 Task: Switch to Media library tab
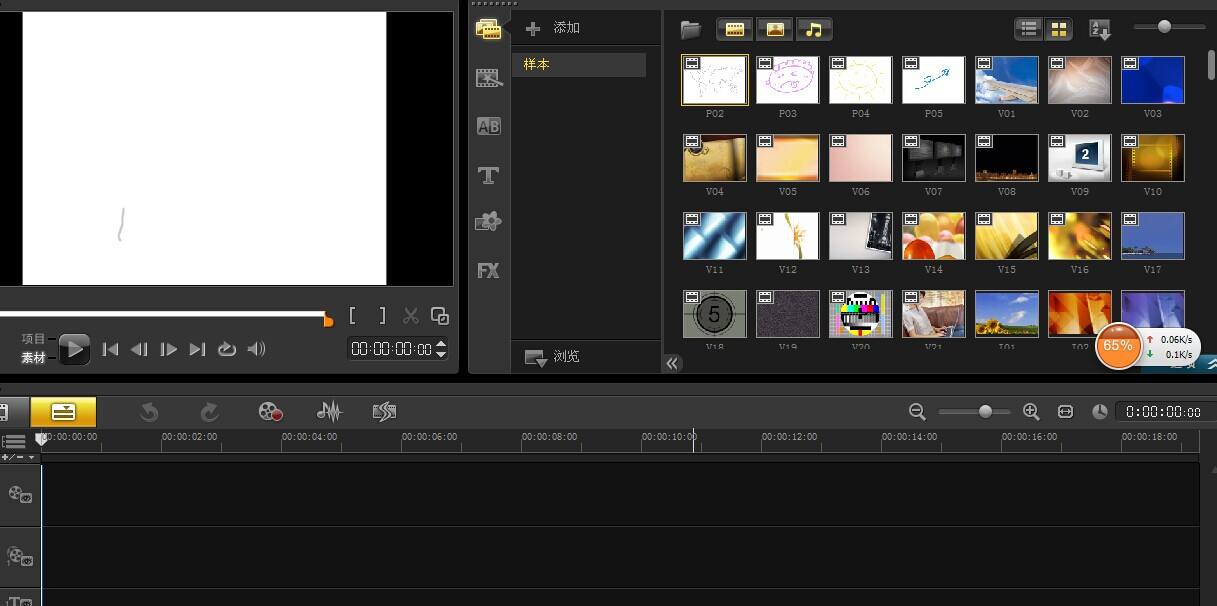click(x=488, y=29)
